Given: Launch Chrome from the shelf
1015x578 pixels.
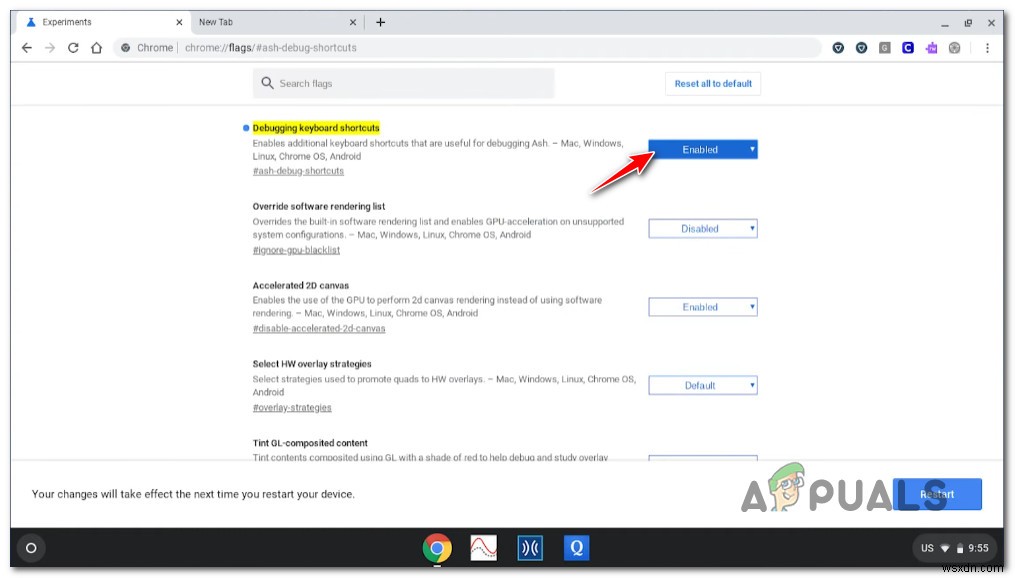Looking at the screenshot, I should [437, 548].
